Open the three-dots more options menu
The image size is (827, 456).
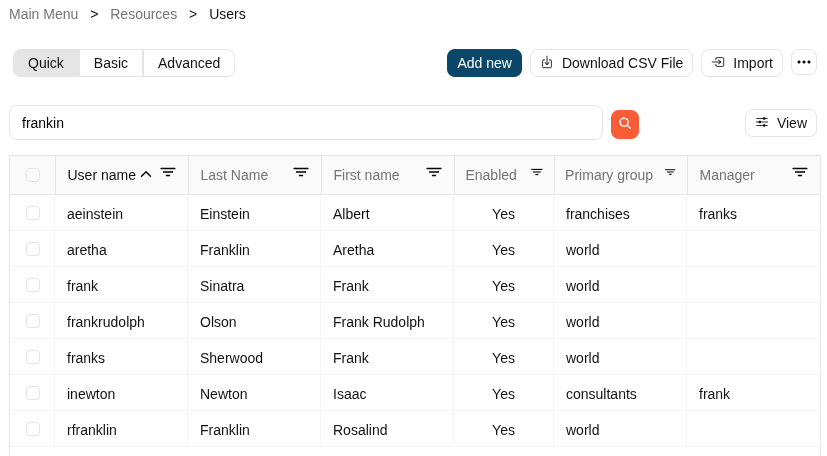804,62
